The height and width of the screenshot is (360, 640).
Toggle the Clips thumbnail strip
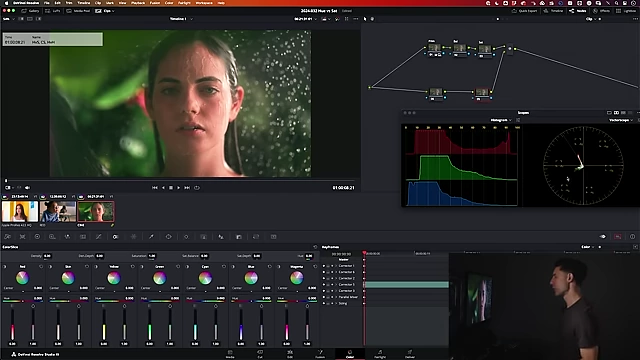pos(105,11)
